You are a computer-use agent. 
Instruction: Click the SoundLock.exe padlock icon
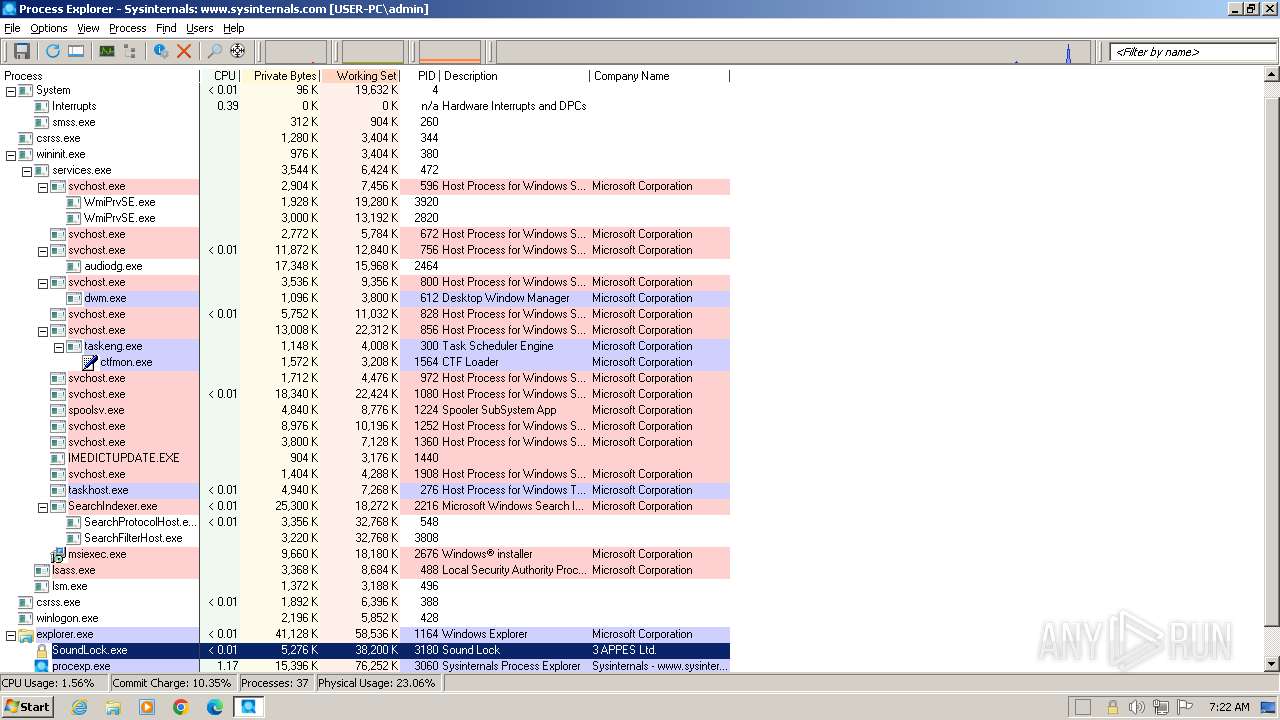point(42,650)
